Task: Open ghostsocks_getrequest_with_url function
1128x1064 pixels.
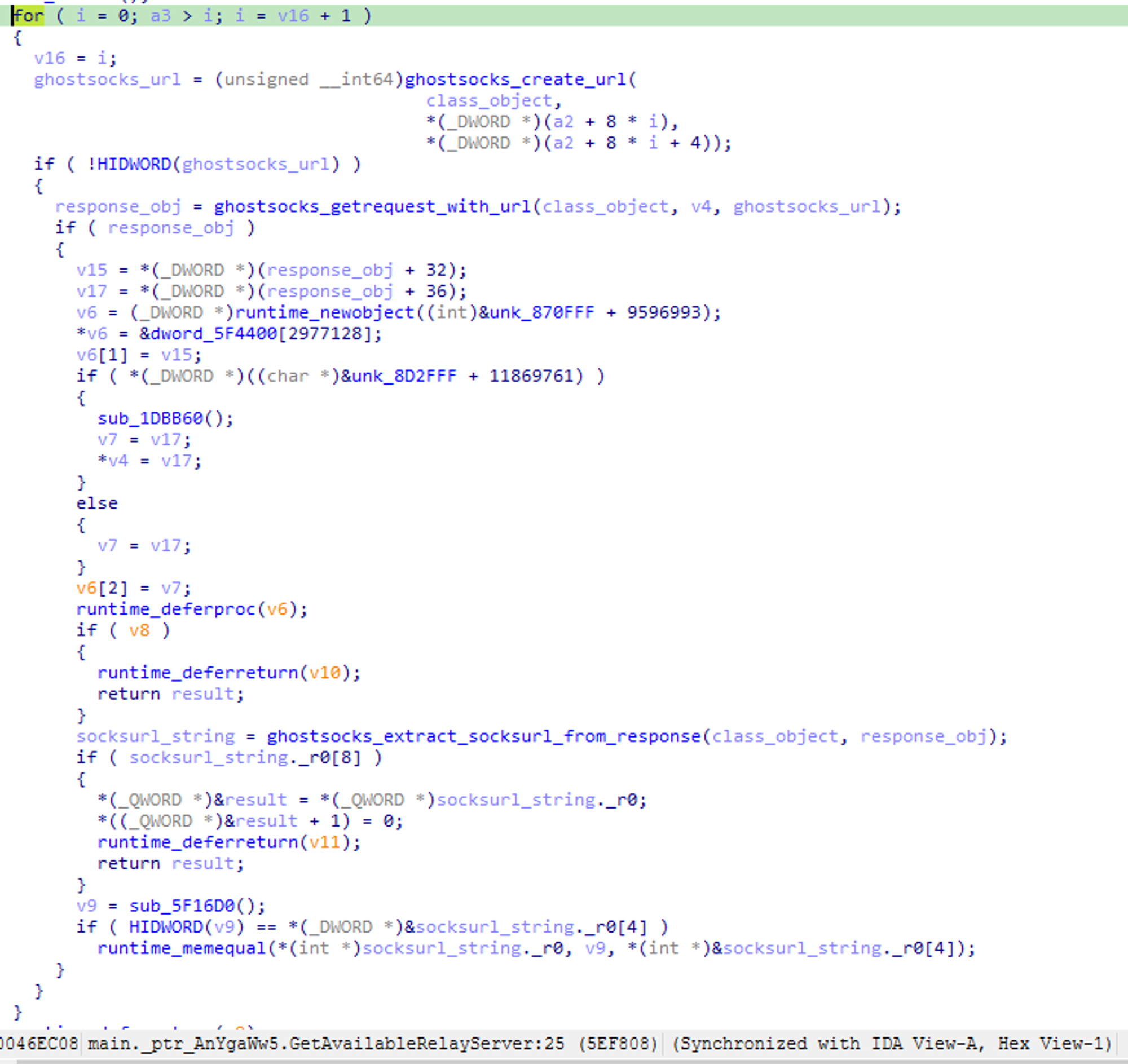Action: tap(372, 206)
